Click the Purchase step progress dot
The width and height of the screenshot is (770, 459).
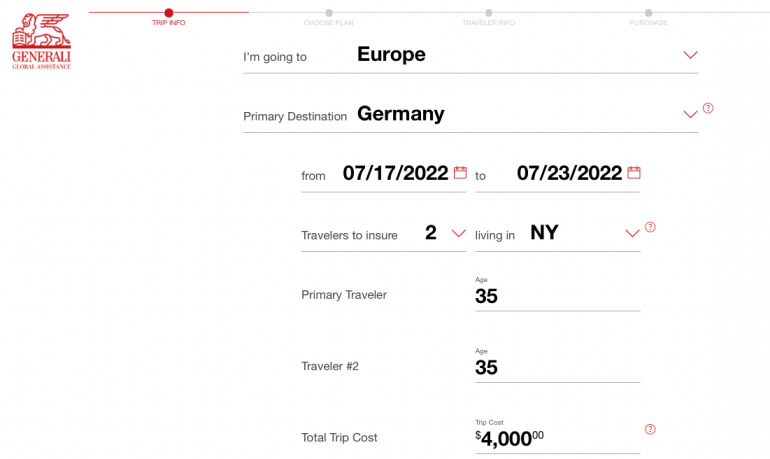click(648, 12)
